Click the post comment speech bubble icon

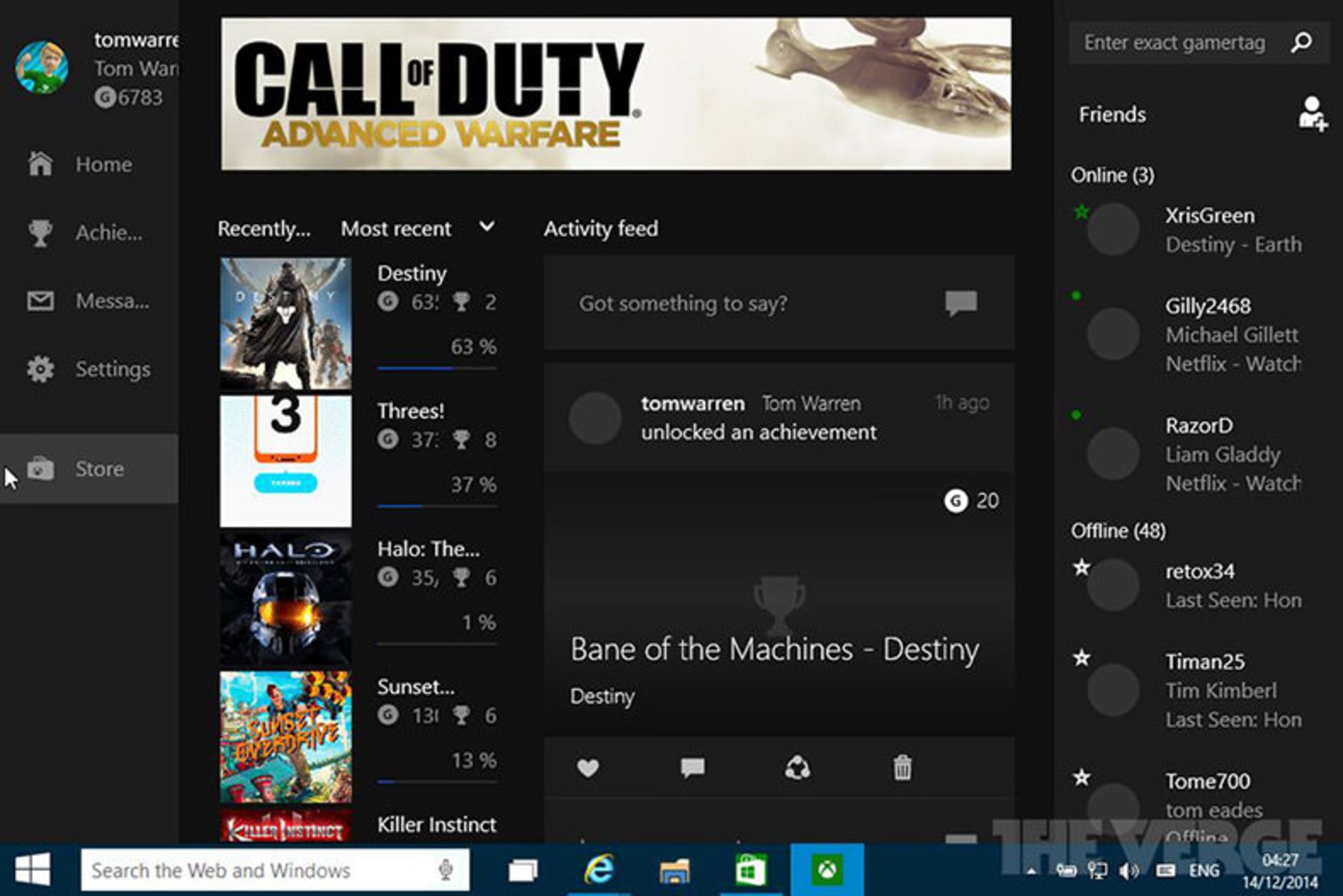tap(961, 304)
